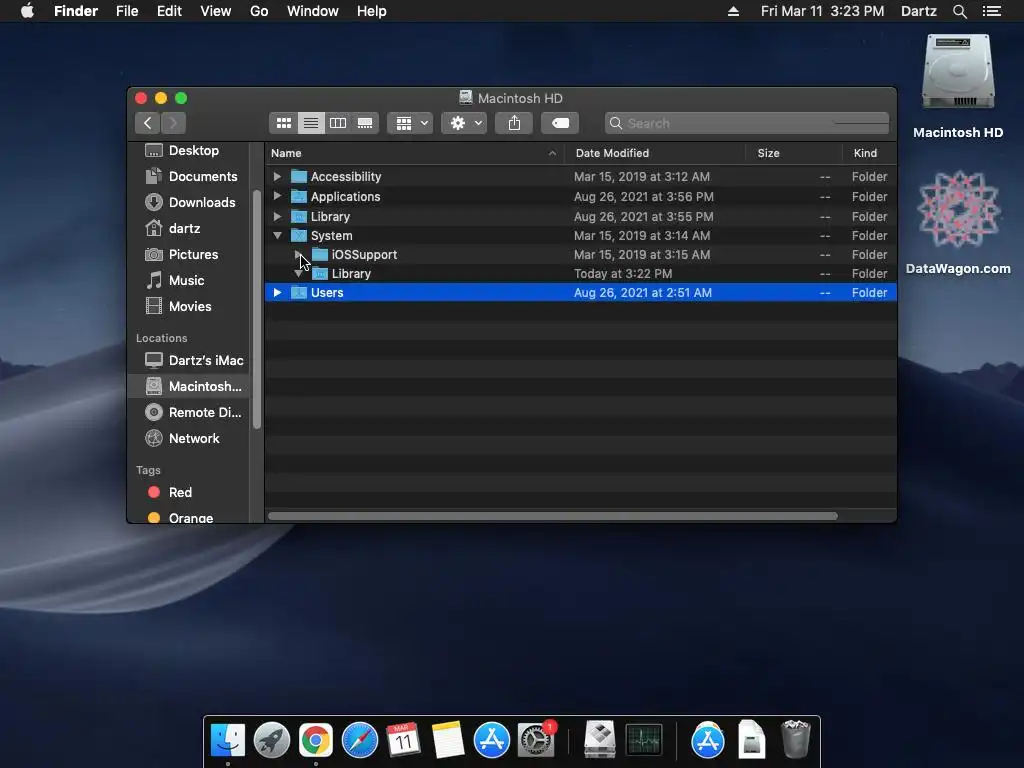Open the Go menu
This screenshot has height=768, width=1024.
coord(259,11)
